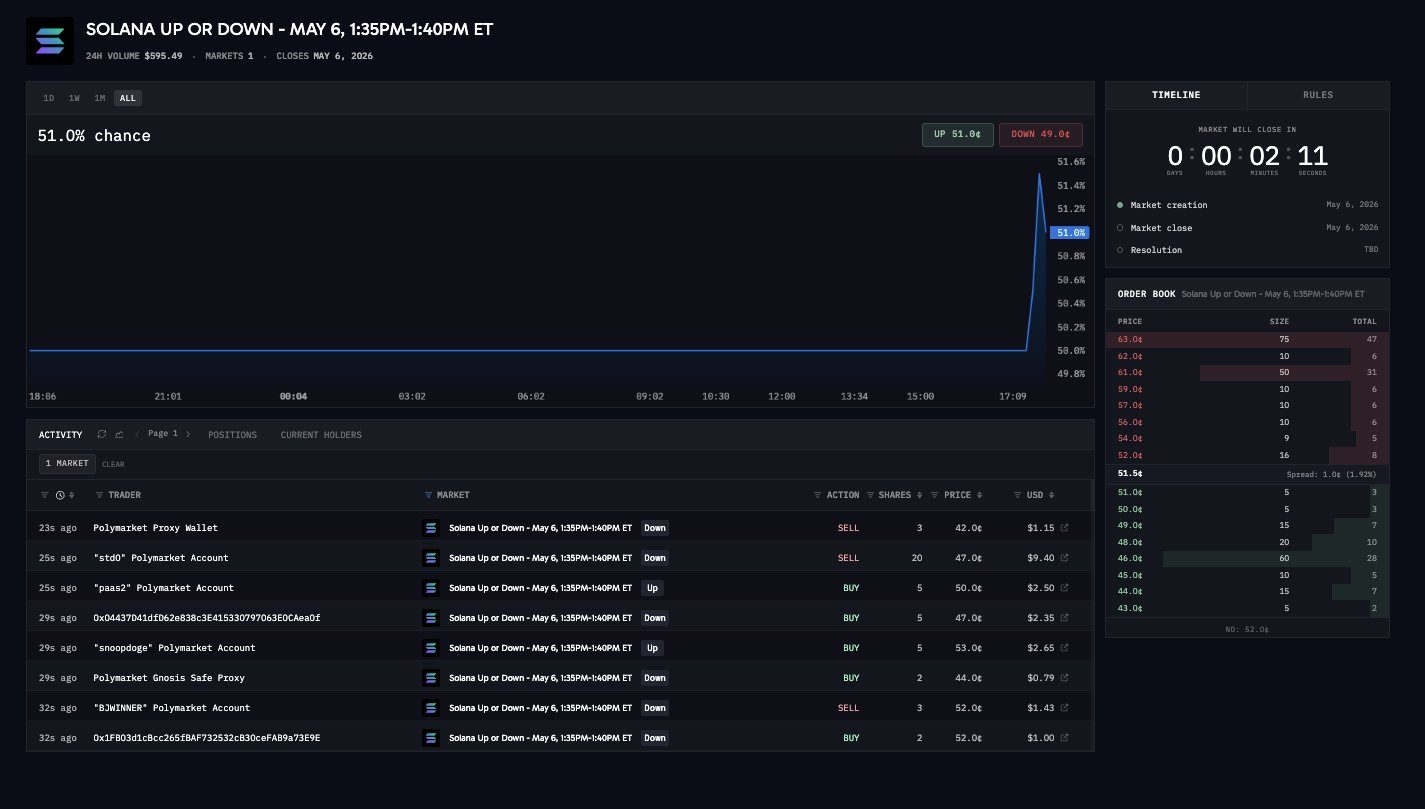The width and height of the screenshot is (1425, 809).
Task: Click the refresh icon next to Activity
Action: [x=102, y=434]
